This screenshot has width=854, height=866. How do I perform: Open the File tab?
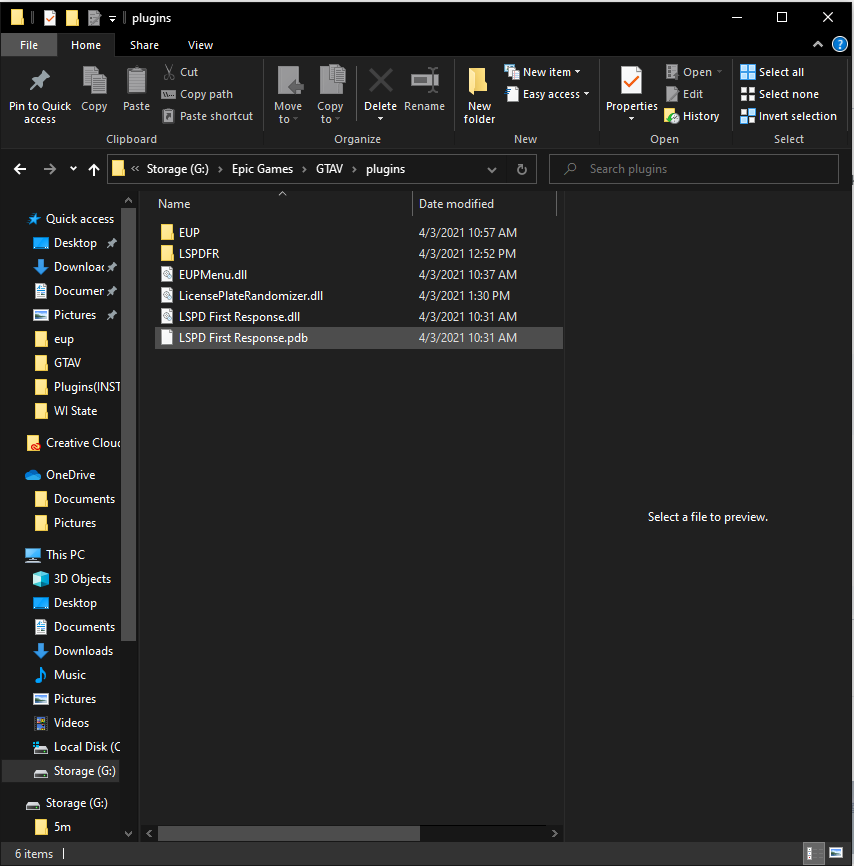pos(29,45)
